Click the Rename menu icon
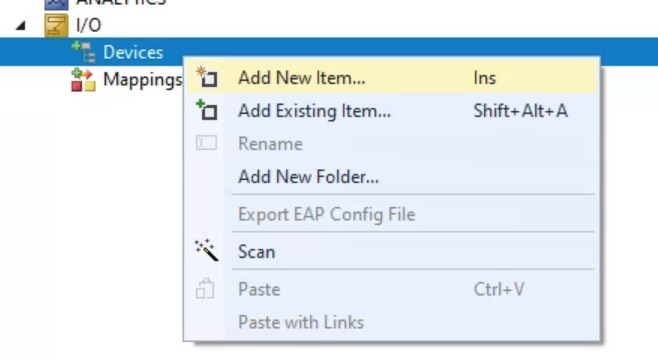 [x=206, y=143]
